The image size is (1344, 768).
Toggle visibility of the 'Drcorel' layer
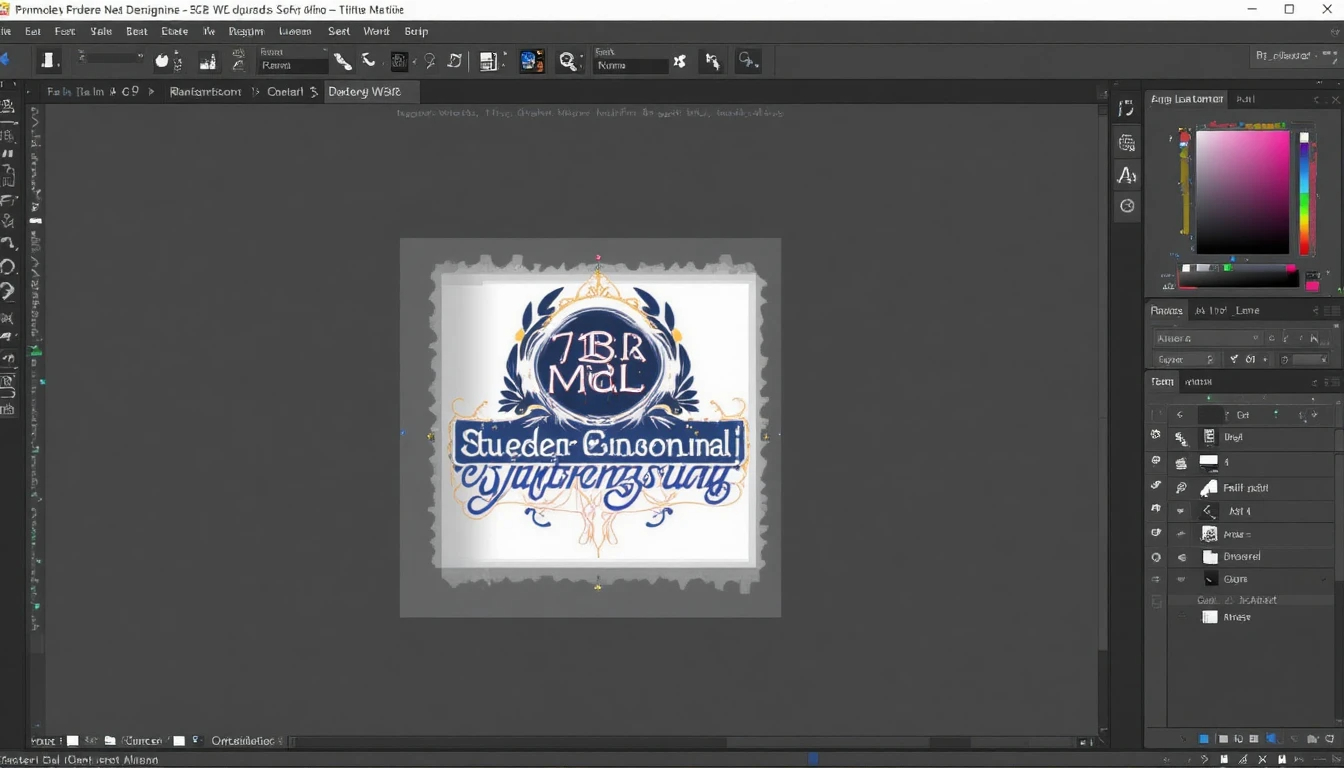coord(1156,557)
